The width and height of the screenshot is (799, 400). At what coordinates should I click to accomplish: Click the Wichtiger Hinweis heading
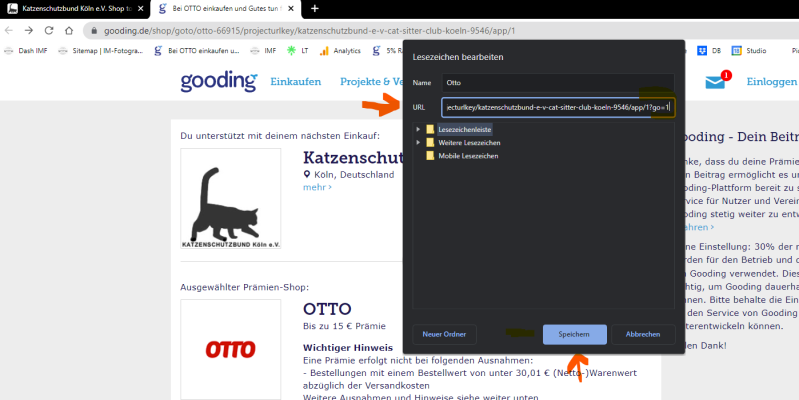348,348
